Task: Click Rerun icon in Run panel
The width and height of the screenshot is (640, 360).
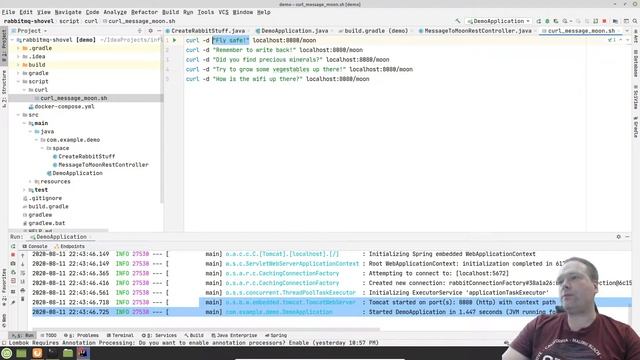Action: 13,246
